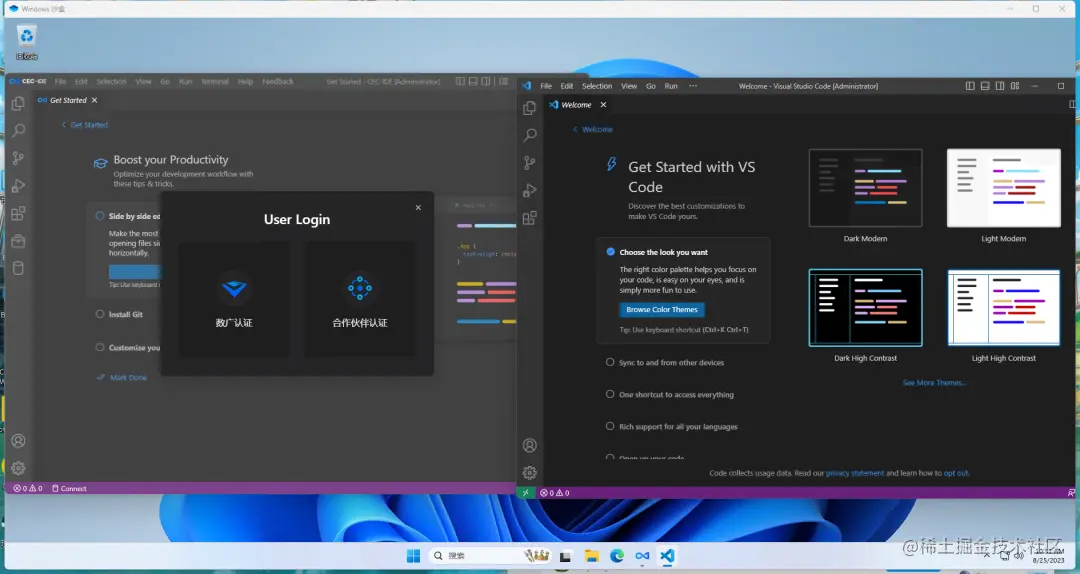Open Manage gear in VS Code
1080x574 pixels.
coord(530,473)
